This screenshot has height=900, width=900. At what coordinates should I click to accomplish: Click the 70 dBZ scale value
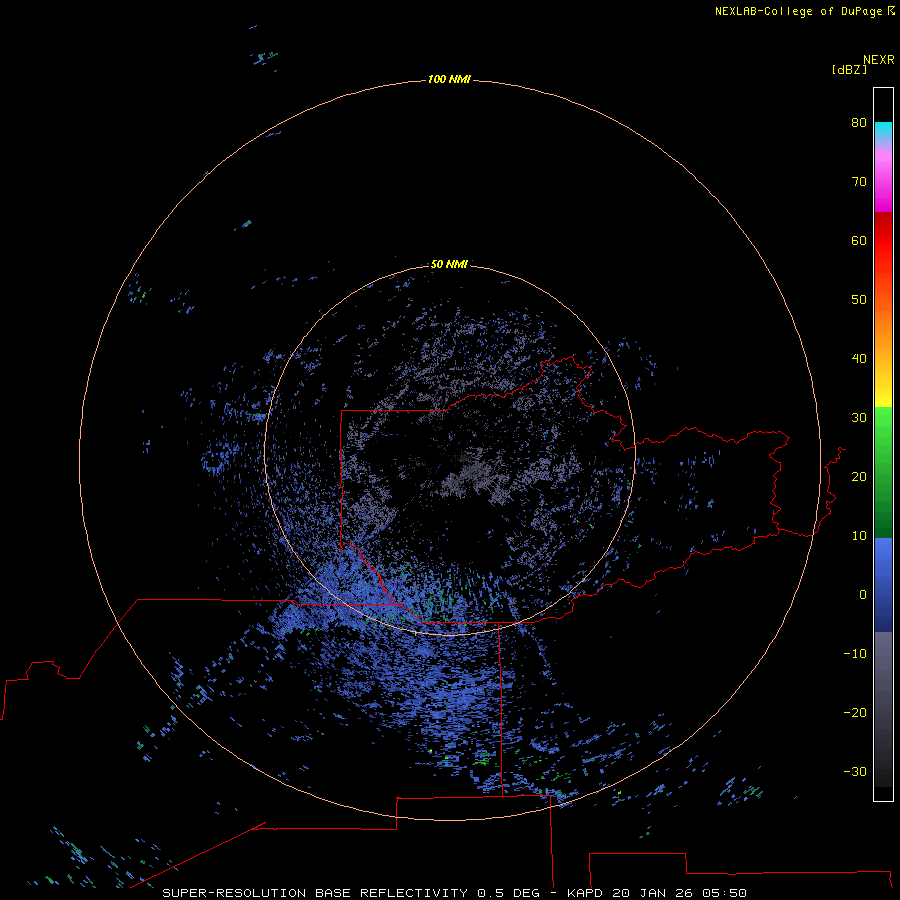click(859, 181)
